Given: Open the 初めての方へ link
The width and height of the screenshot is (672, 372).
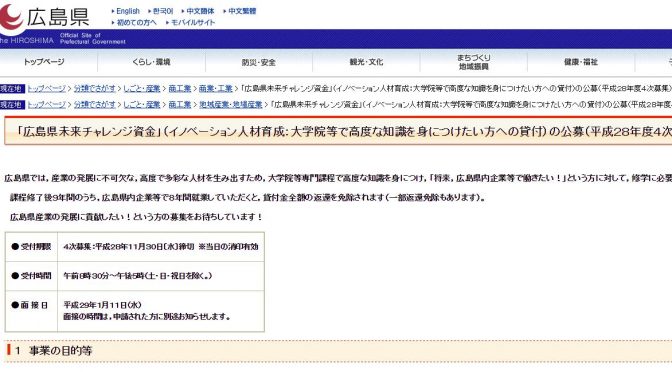Looking at the screenshot, I should (x=136, y=22).
